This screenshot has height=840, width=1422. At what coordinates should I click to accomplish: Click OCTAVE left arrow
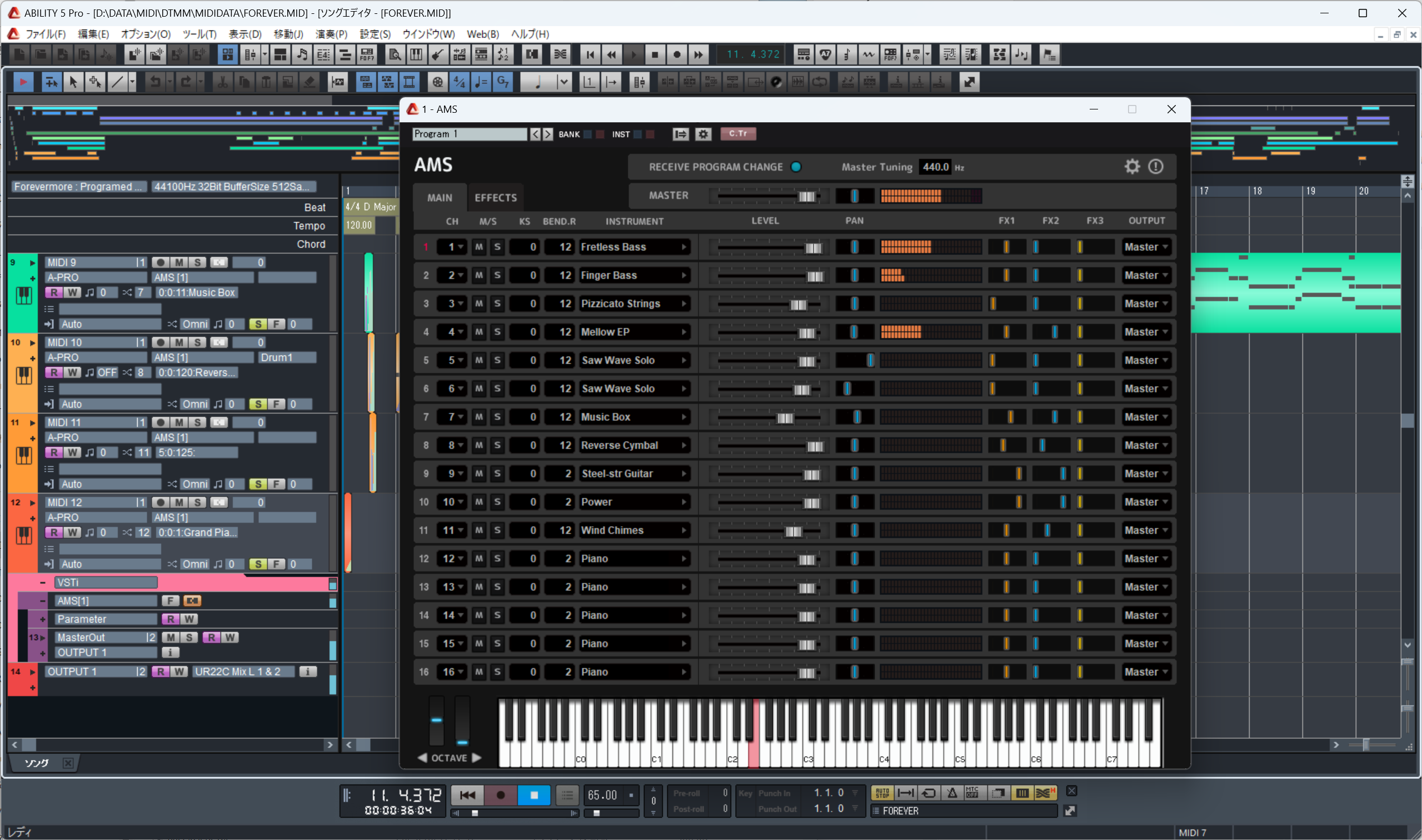[422, 757]
